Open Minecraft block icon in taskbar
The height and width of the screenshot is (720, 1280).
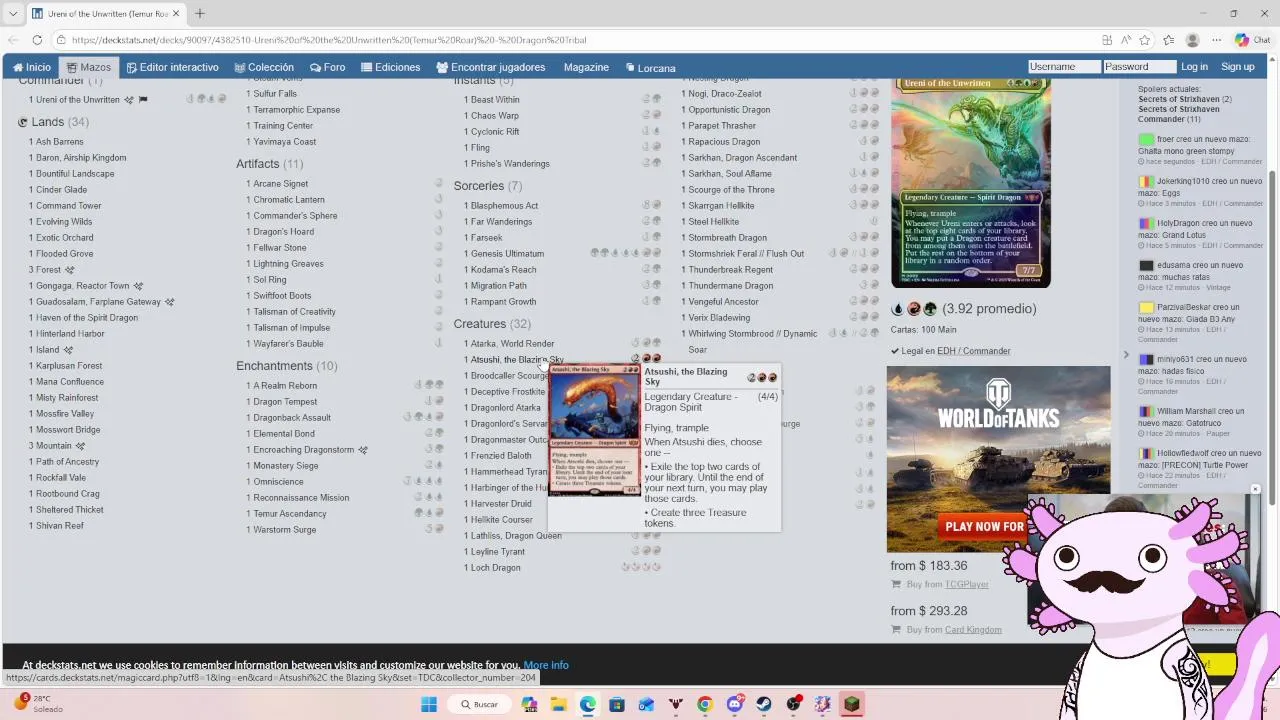[852, 704]
